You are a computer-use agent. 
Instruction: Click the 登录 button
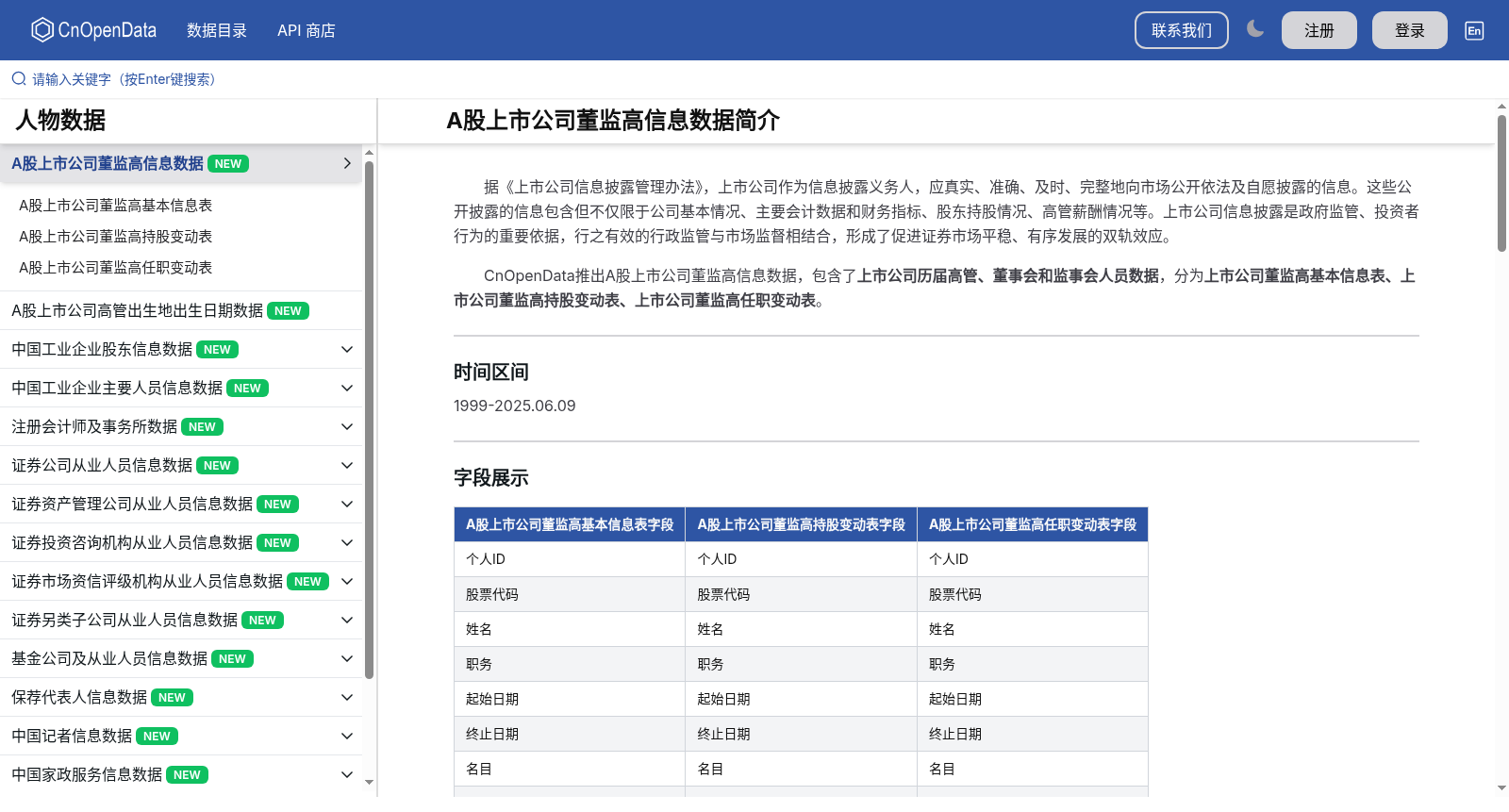tap(1410, 30)
